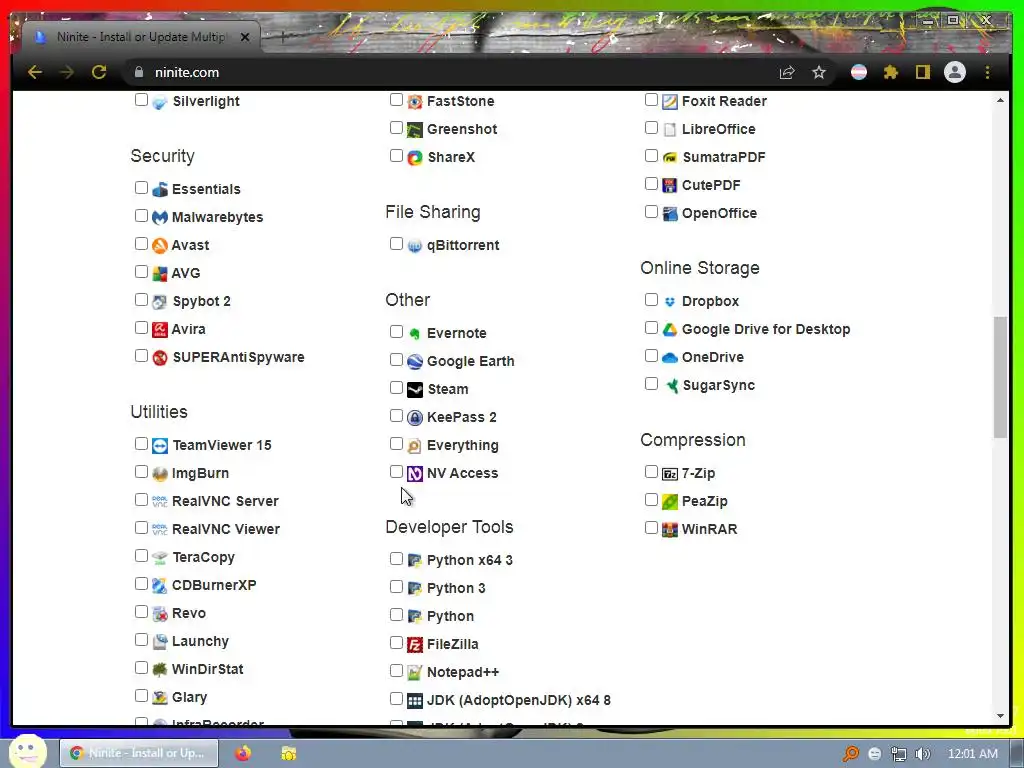Image resolution: width=1024 pixels, height=768 pixels.
Task: Go back to the previous page
Action: pos(35,72)
